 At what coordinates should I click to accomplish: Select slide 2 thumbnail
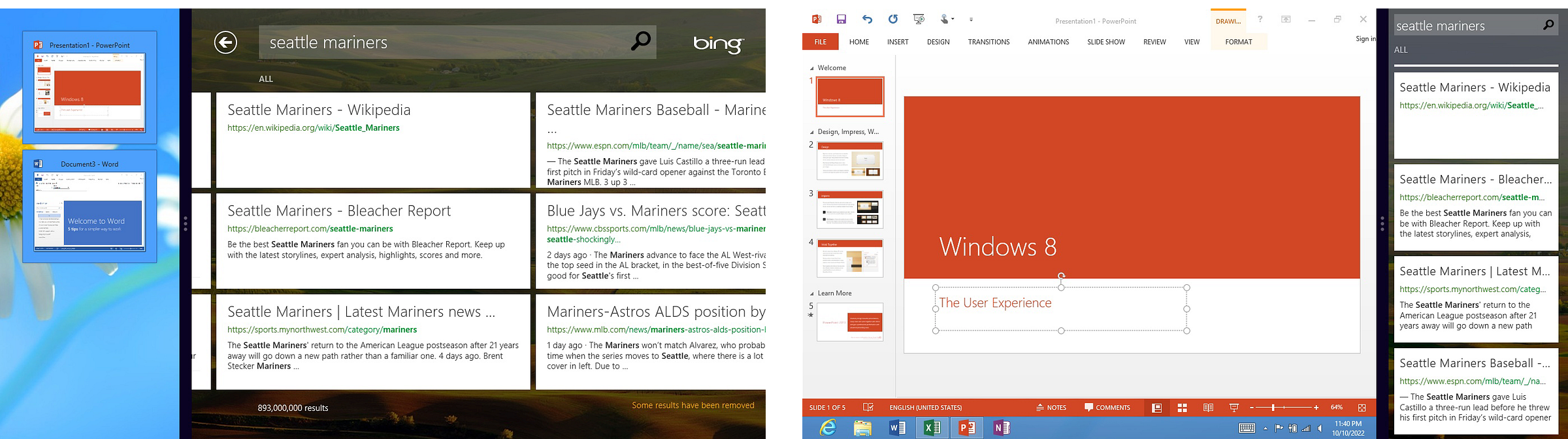[850, 161]
